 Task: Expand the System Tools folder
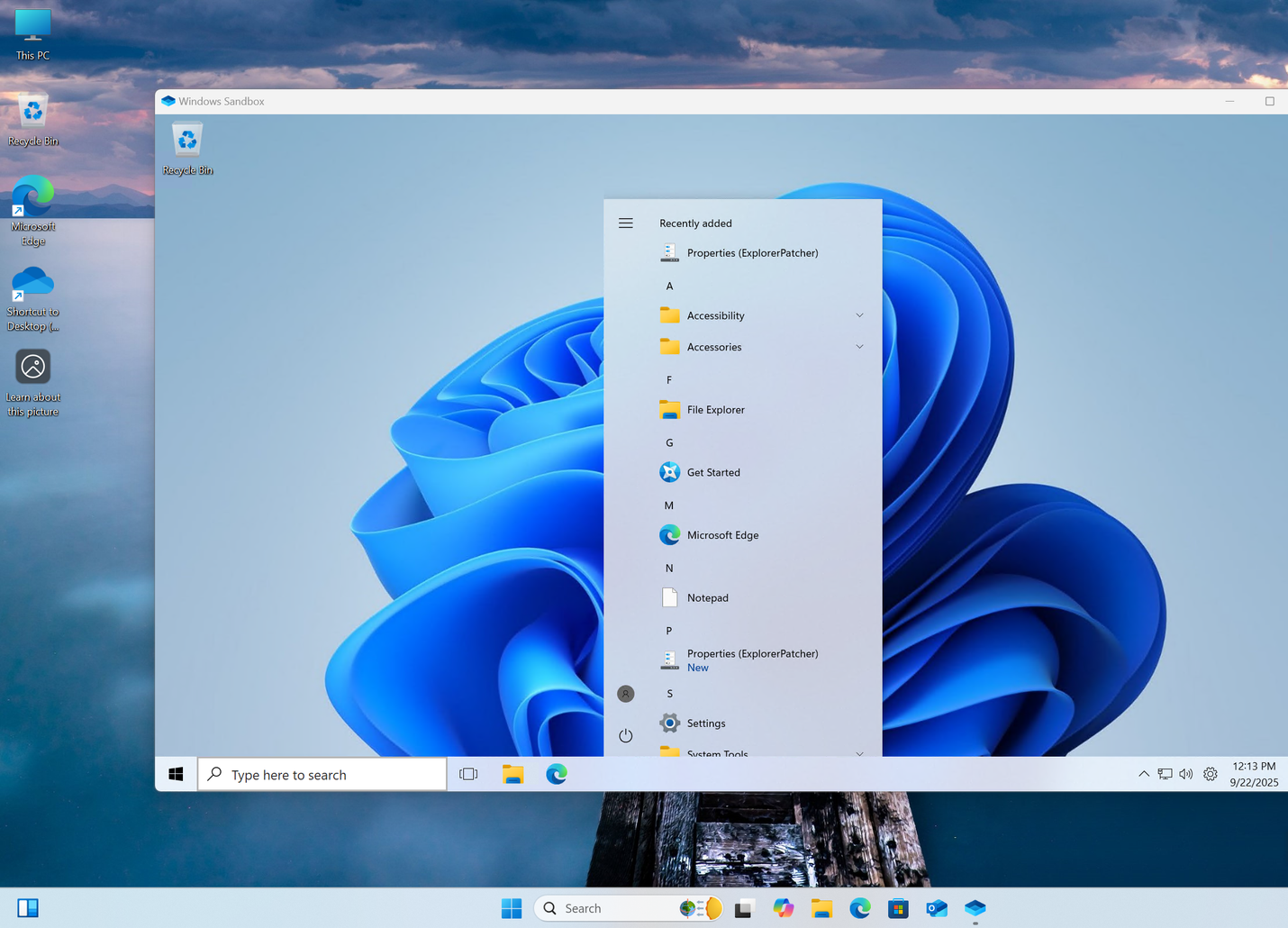tap(859, 753)
